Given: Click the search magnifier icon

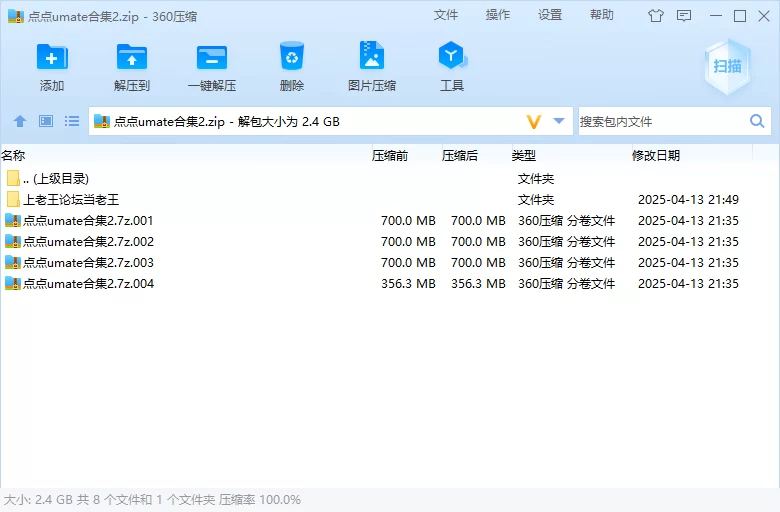Looking at the screenshot, I should click(x=757, y=121).
